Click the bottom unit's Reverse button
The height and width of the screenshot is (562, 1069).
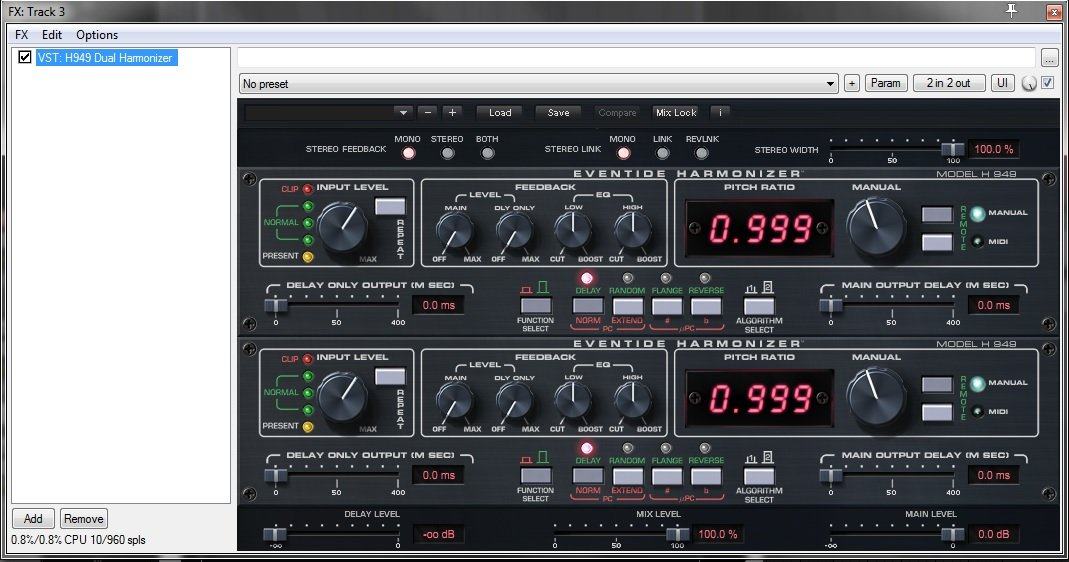[705, 476]
